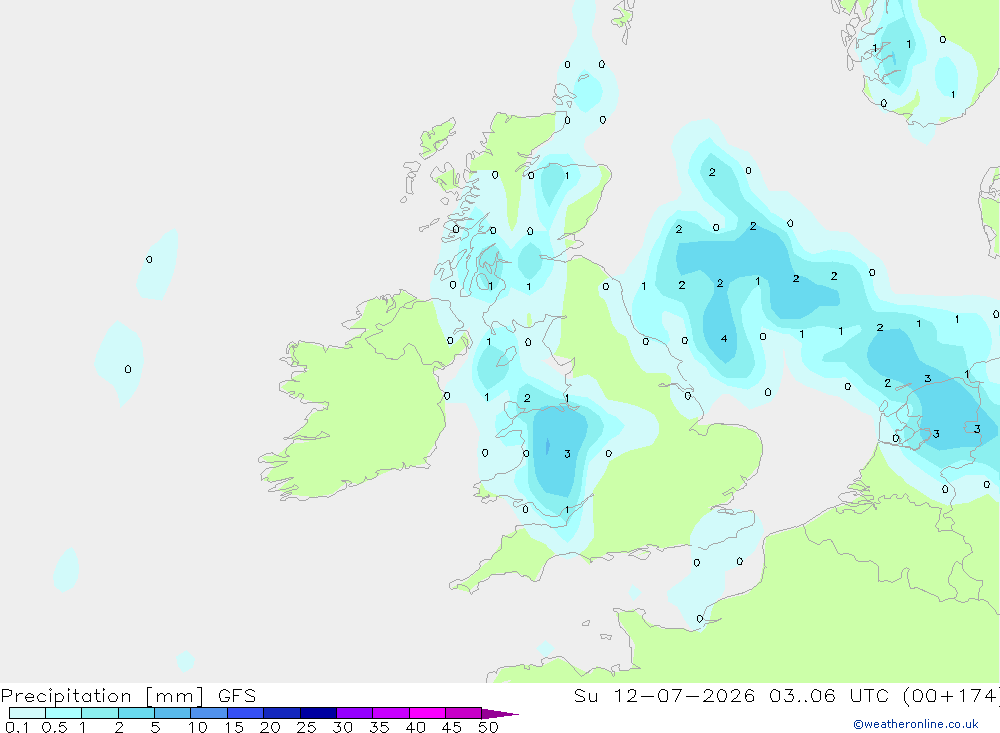This screenshot has width=1000, height=733.
Task: Click the legend scale label '45'
Action: coord(452,727)
